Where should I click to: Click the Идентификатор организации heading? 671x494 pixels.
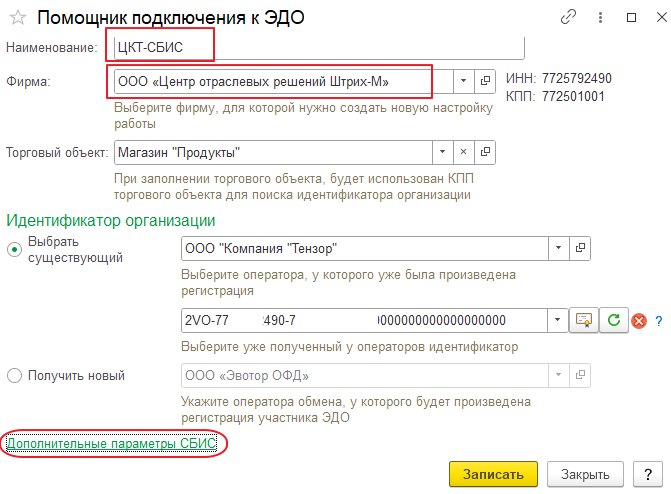click(111, 220)
